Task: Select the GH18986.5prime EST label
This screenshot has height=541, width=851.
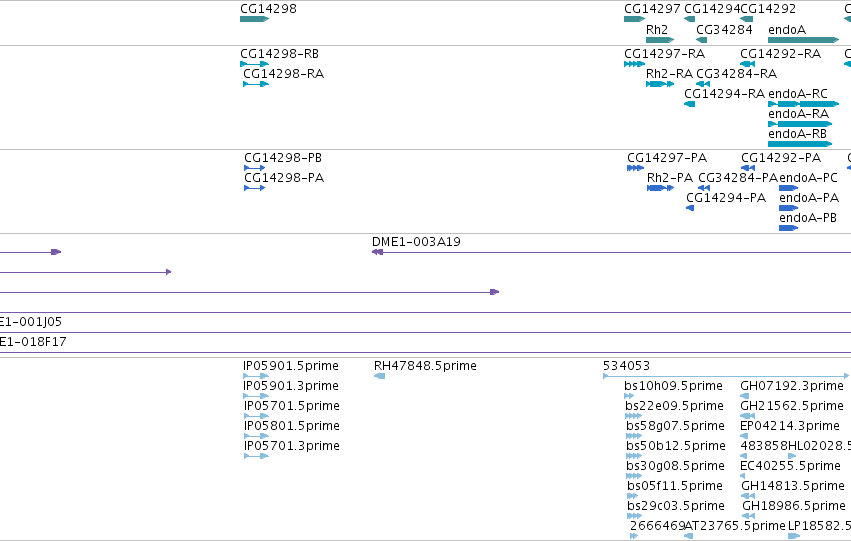Action: pyautogui.click(x=793, y=506)
